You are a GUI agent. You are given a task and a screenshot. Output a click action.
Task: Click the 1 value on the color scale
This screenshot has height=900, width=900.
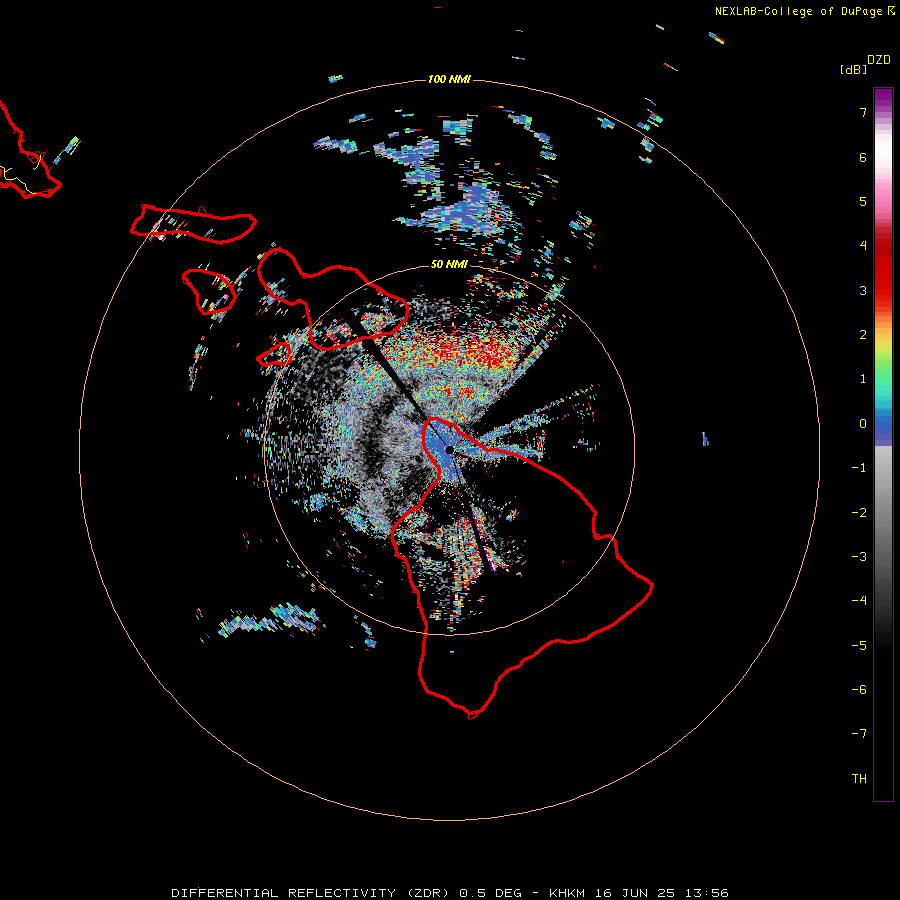coord(863,379)
